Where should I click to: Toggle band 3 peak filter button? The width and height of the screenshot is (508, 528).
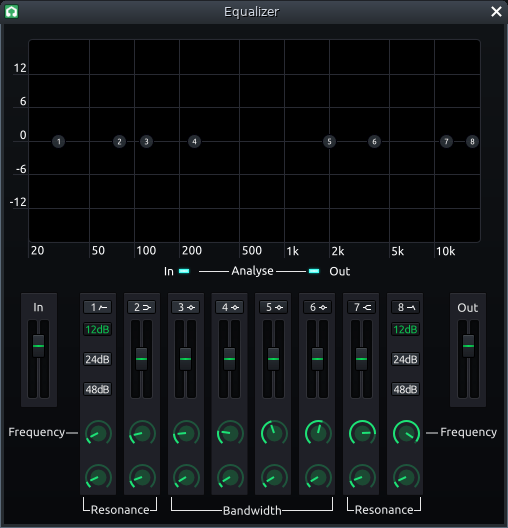pyautogui.click(x=185, y=307)
